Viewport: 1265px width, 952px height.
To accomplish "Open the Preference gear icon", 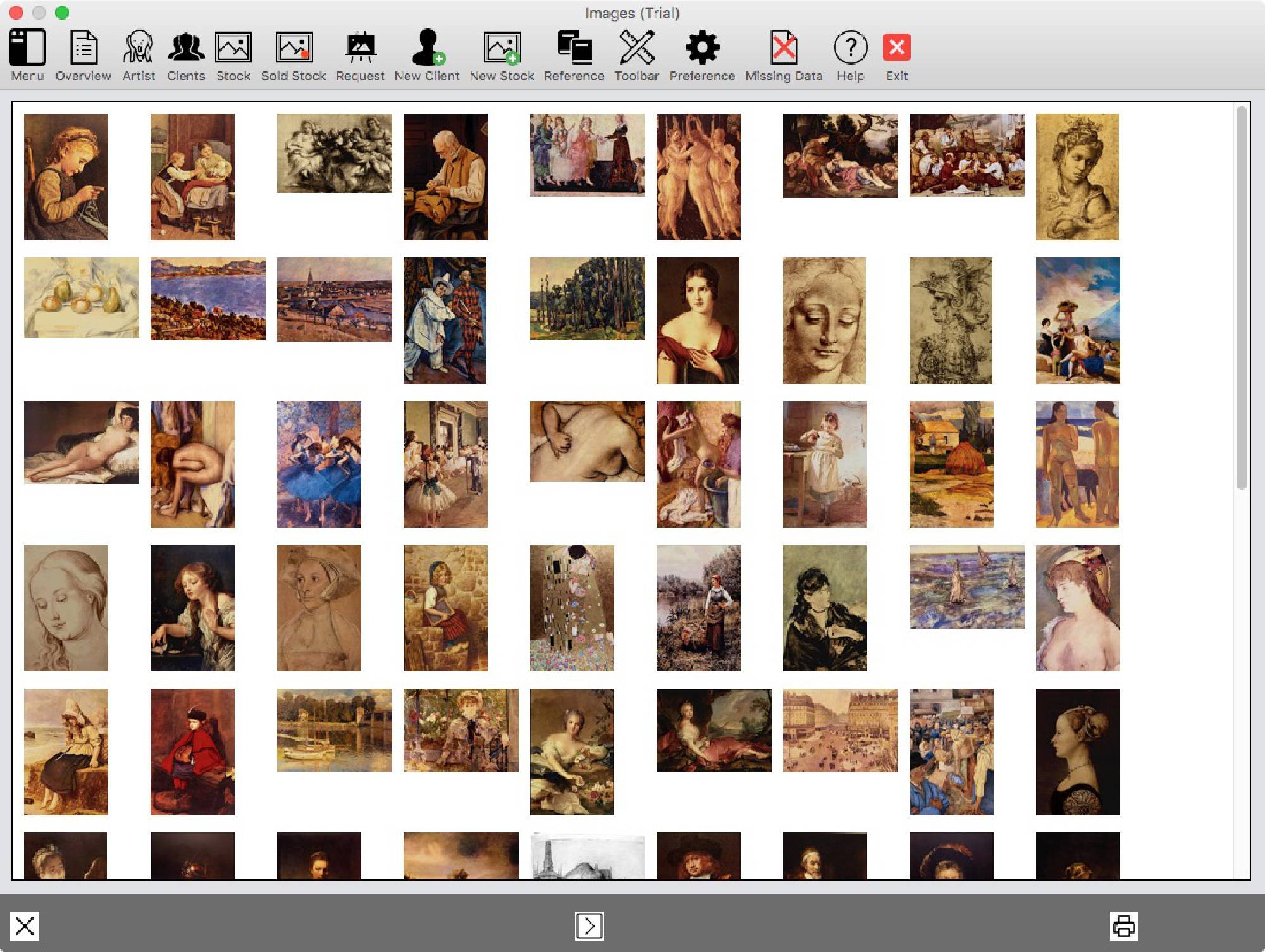I will click(x=702, y=47).
